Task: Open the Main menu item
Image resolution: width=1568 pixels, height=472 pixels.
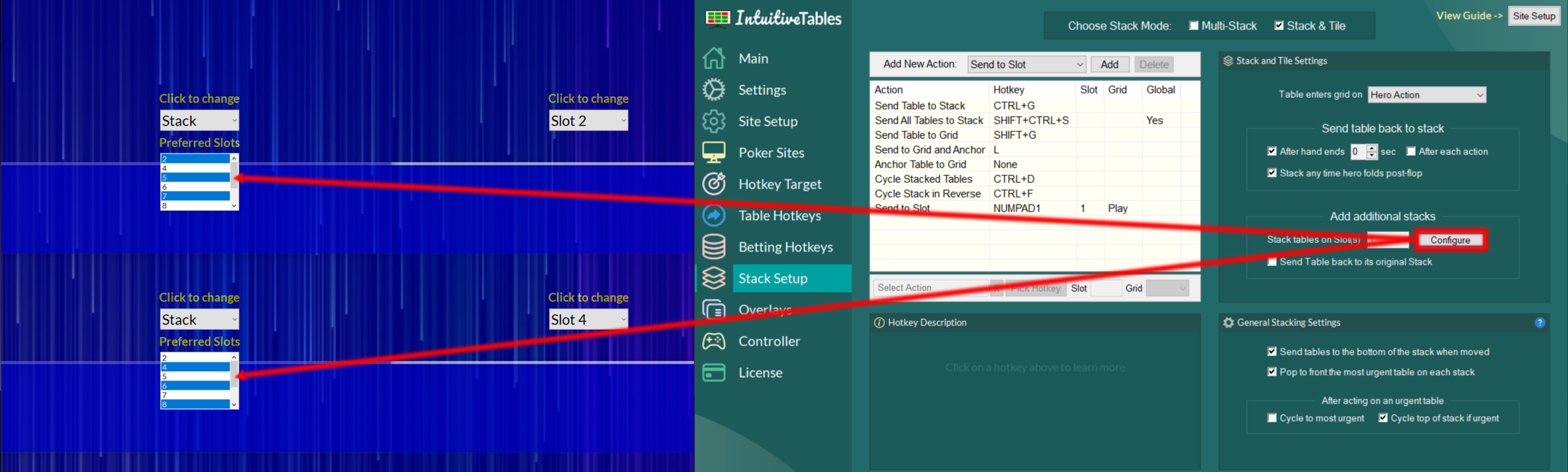Action: [754, 59]
